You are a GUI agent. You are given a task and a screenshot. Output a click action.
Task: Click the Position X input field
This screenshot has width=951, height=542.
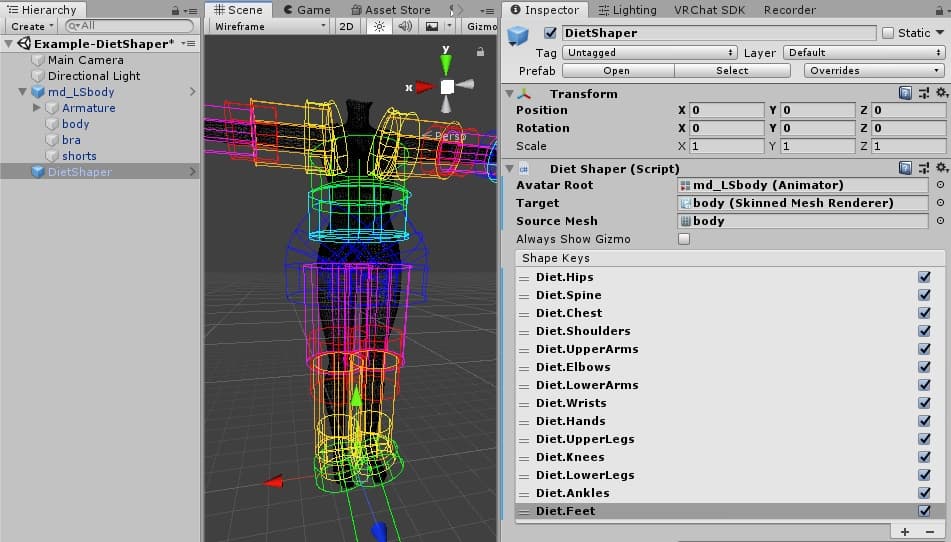[x=725, y=110]
